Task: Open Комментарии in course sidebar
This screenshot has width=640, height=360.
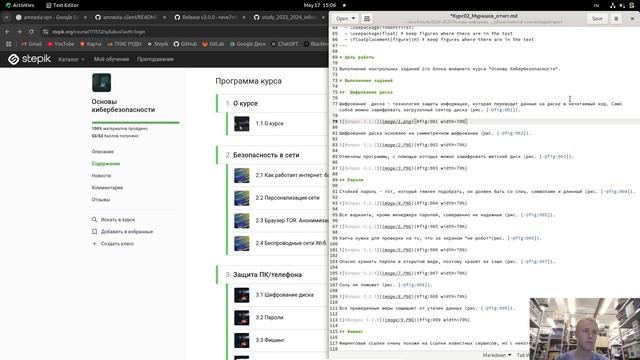Action: pyautogui.click(x=107, y=188)
